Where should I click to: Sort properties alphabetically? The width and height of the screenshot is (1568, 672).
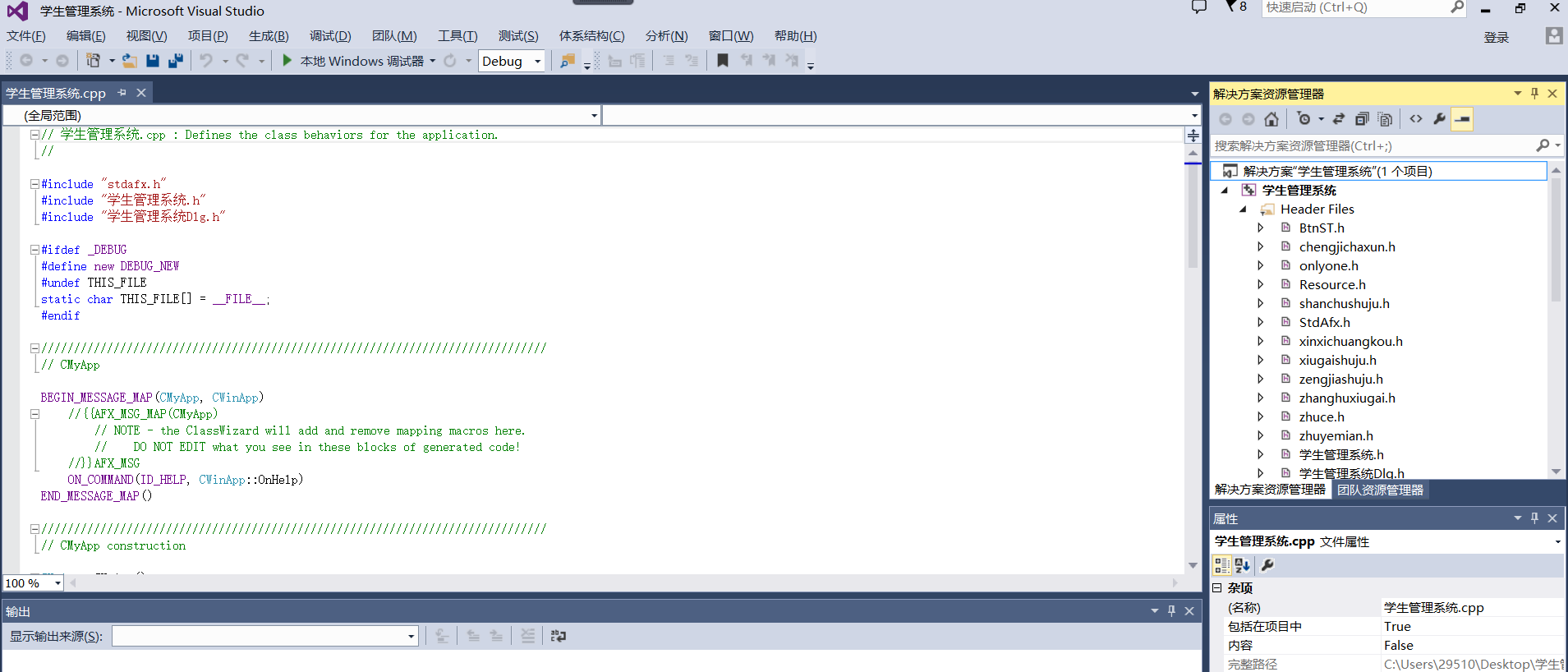tap(1243, 565)
